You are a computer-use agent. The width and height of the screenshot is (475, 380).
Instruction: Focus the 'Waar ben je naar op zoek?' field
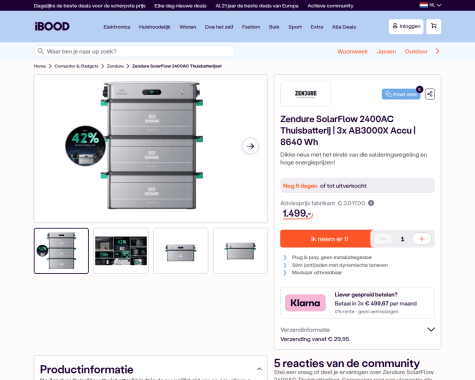134,51
